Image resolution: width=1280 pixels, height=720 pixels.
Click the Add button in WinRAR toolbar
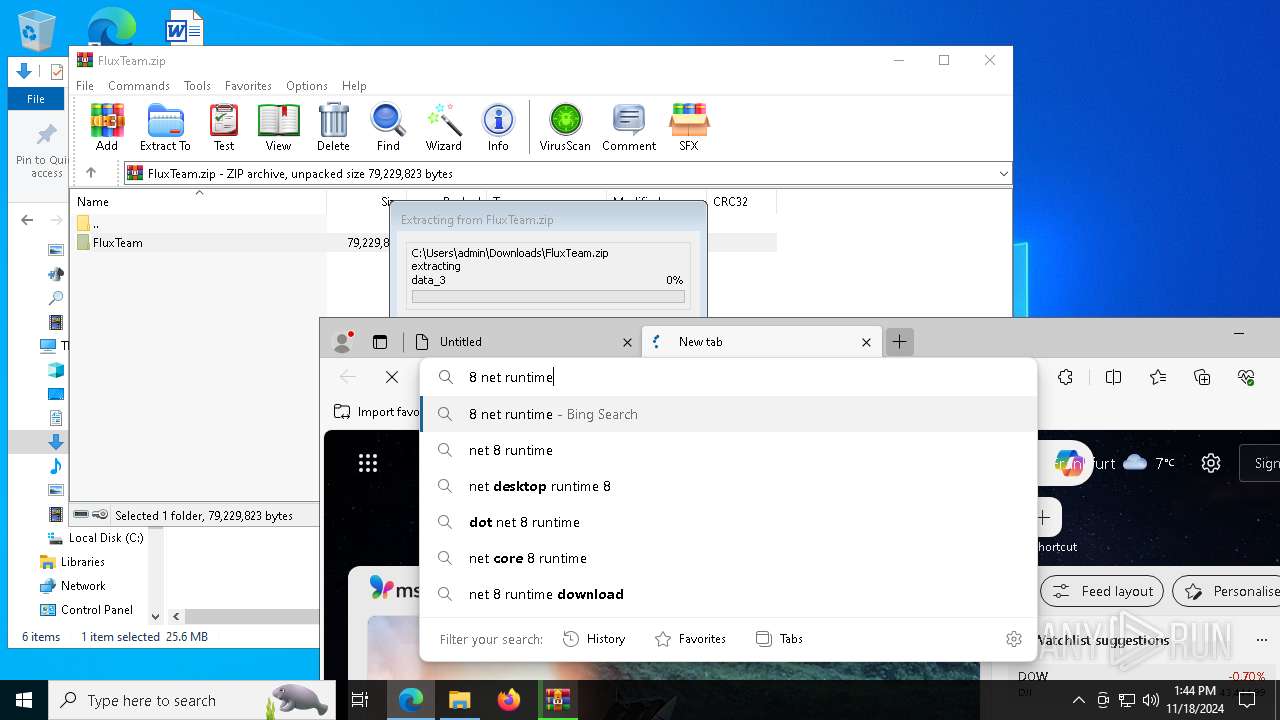107,127
